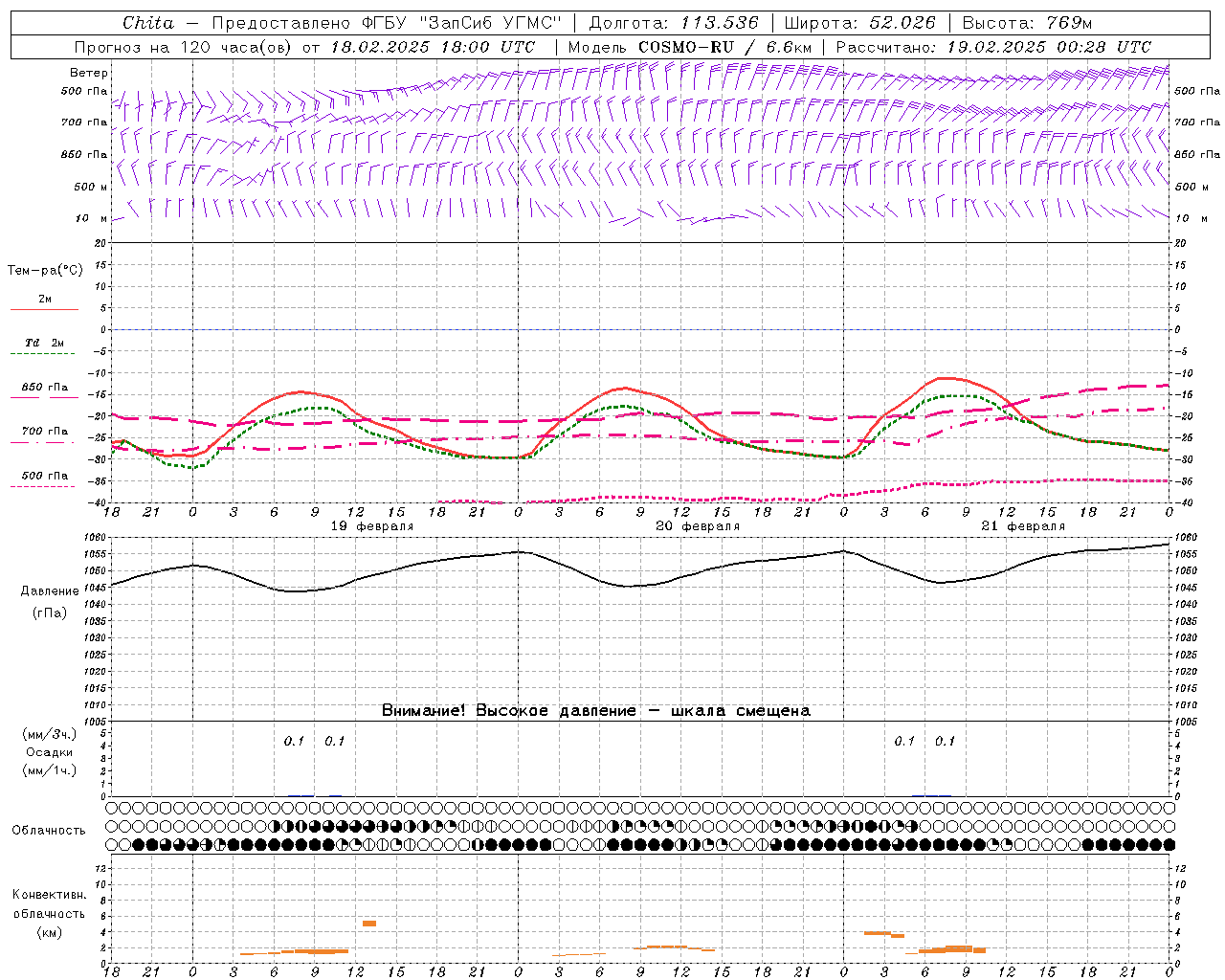Click the text Предоставлено ФГБУ "ЗапСиб УГМС"
The height and width of the screenshot is (980, 1225).
(385, 23)
